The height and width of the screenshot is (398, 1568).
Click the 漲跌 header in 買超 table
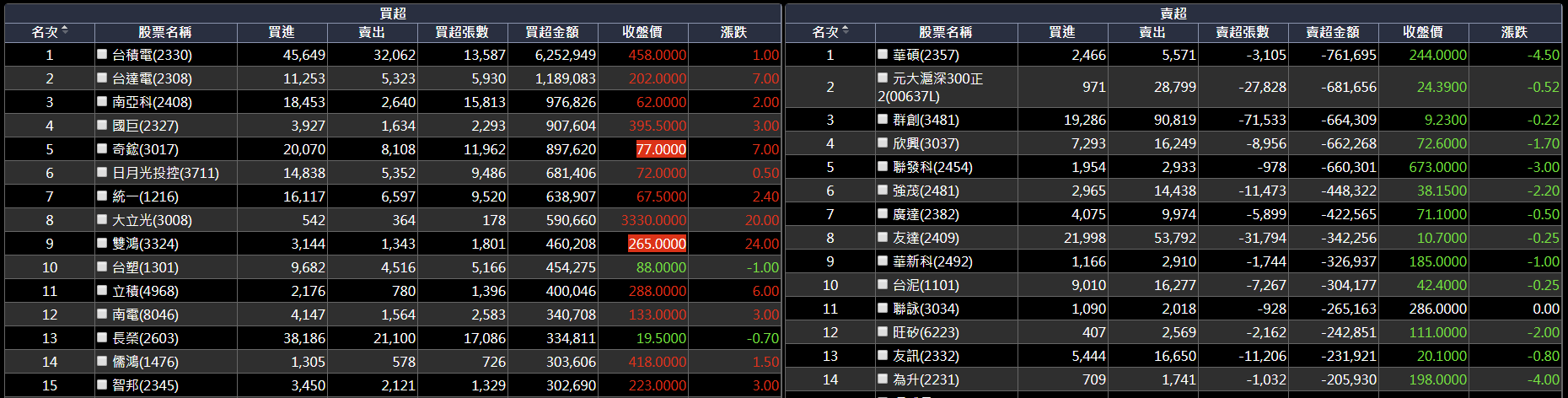pos(733,32)
